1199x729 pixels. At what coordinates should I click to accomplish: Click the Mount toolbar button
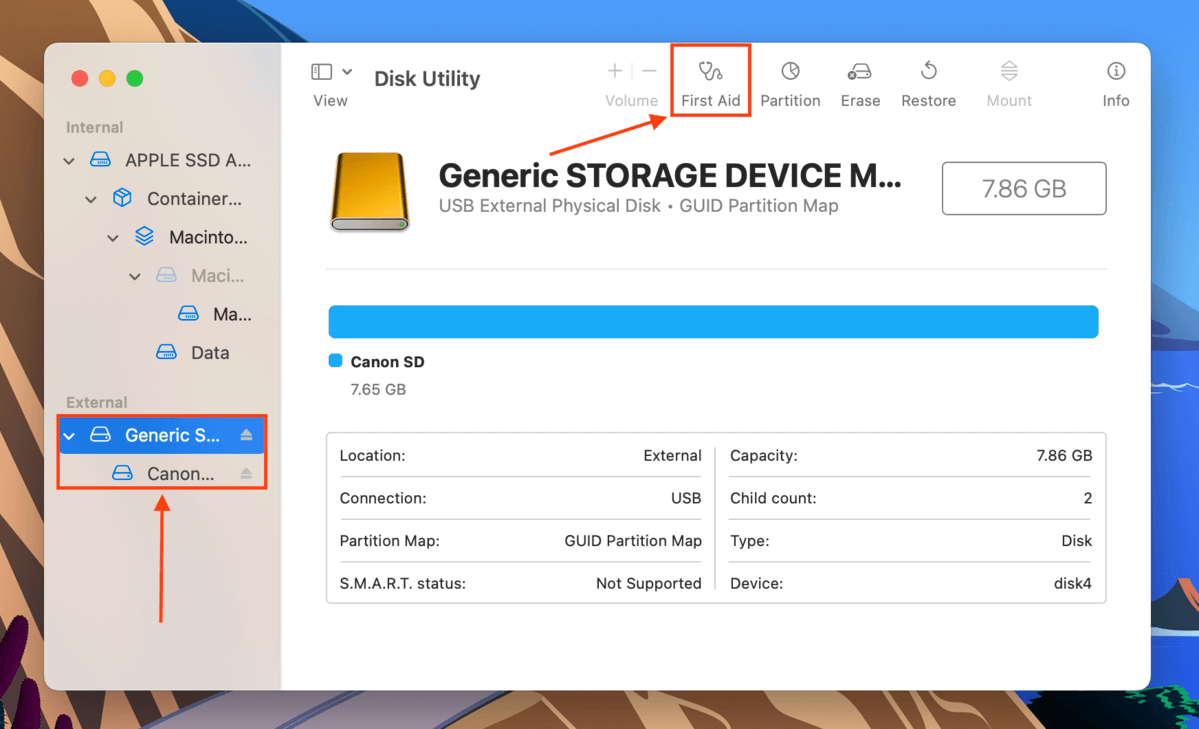click(1009, 84)
